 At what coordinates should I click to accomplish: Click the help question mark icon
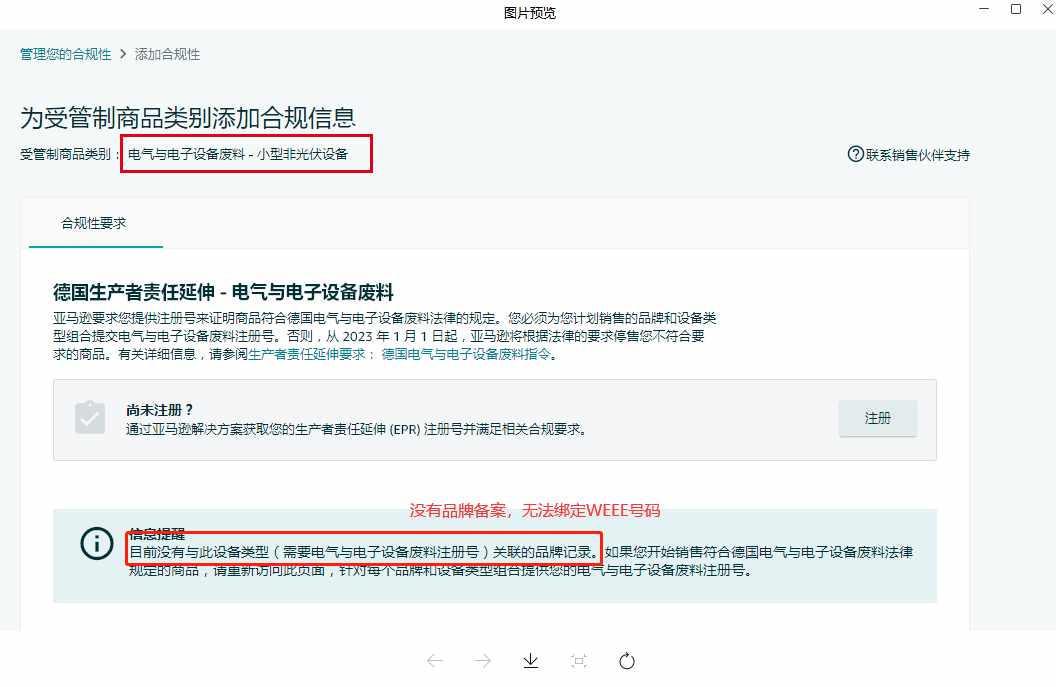coord(855,154)
